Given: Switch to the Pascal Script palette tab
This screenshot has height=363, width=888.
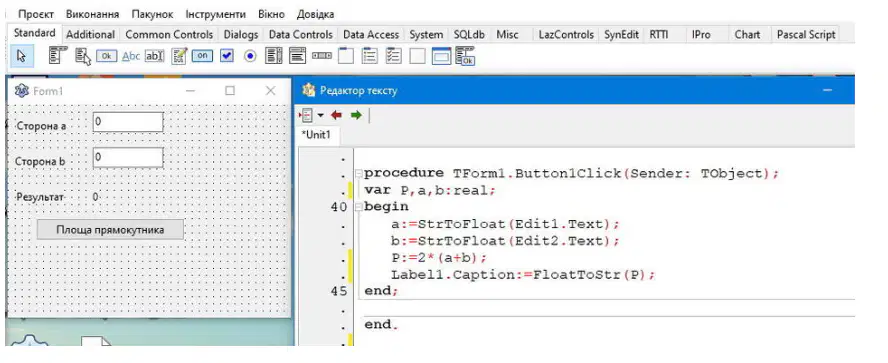Looking at the screenshot, I should (806, 35).
